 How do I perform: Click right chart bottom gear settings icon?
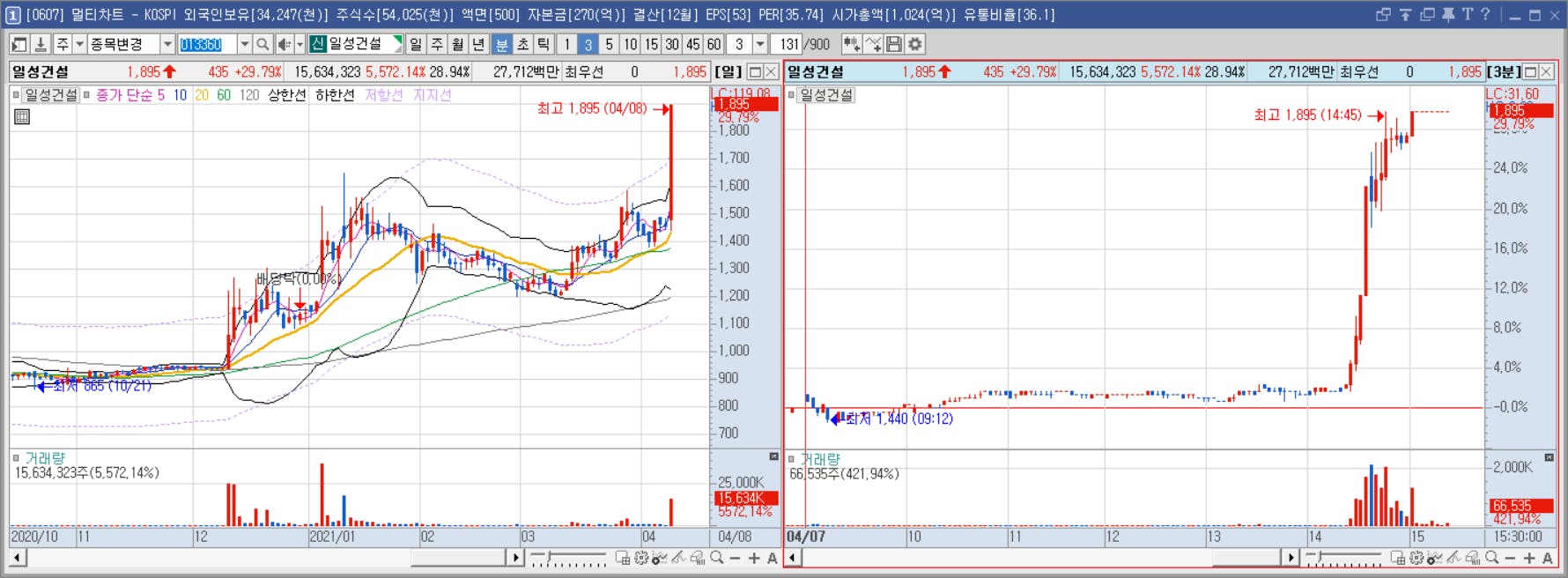click(1416, 558)
